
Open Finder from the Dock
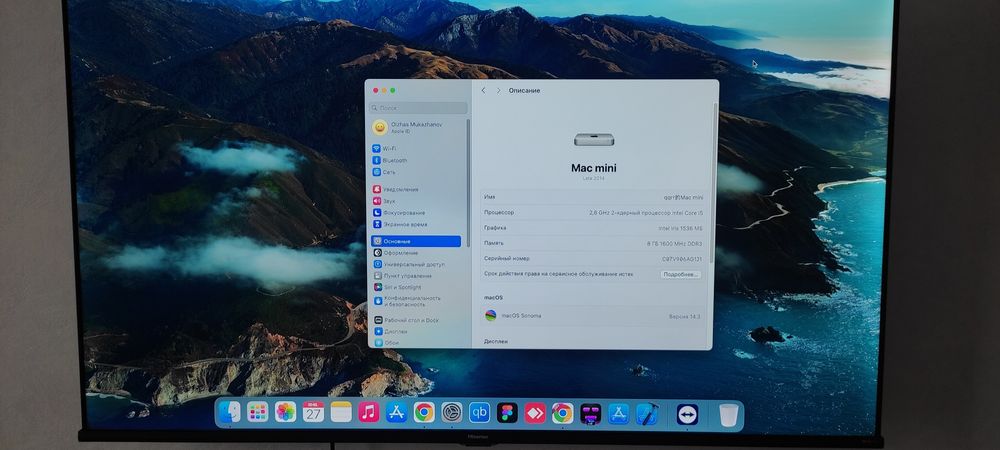(230, 412)
